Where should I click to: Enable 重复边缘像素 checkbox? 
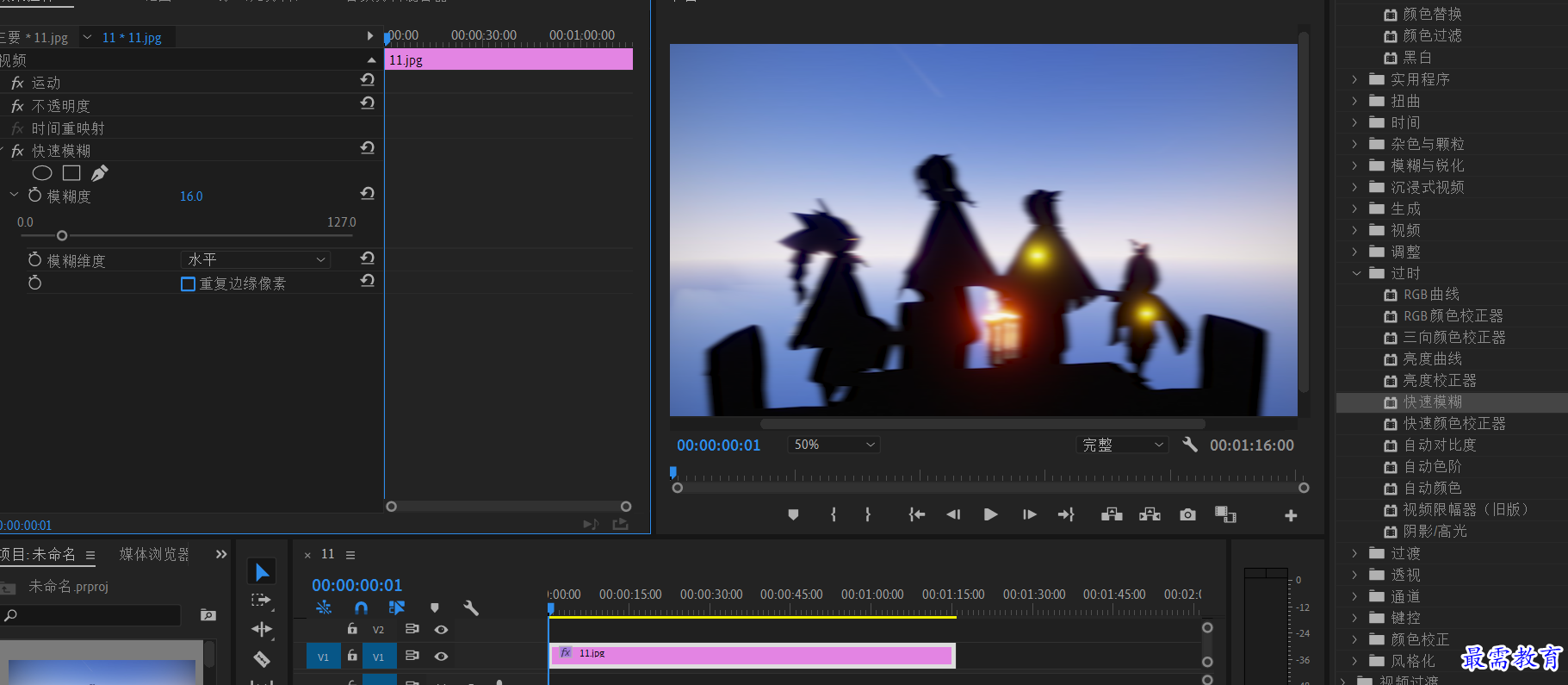[188, 283]
